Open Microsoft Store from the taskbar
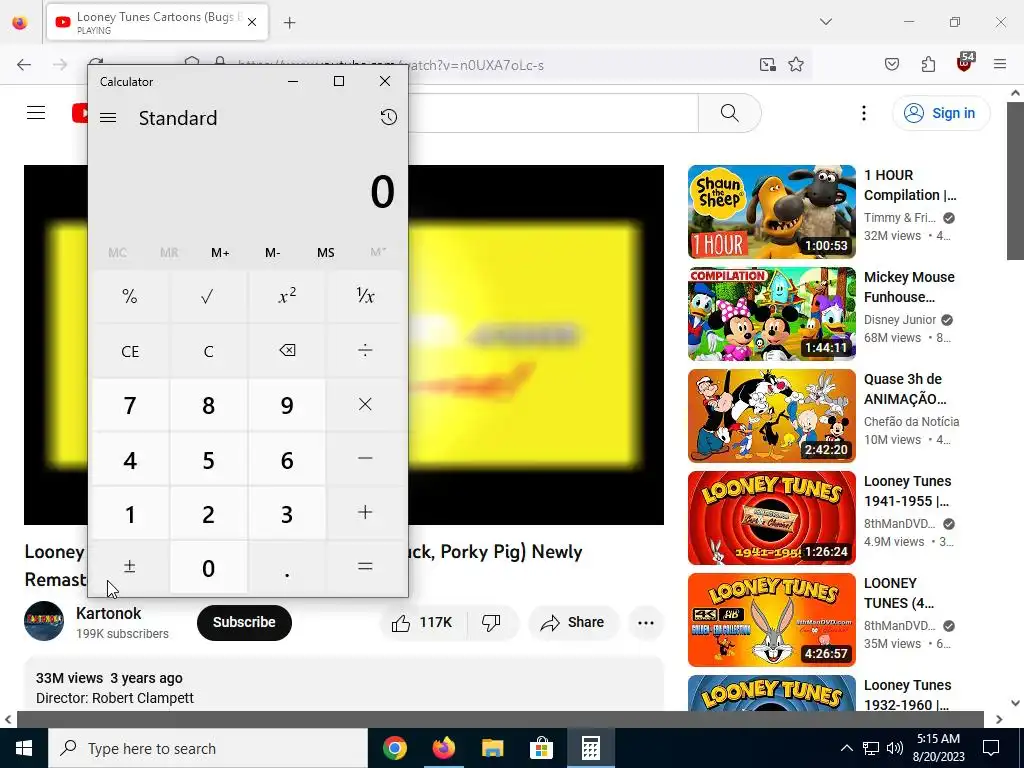Screen dimensions: 1024x768 tap(541, 748)
